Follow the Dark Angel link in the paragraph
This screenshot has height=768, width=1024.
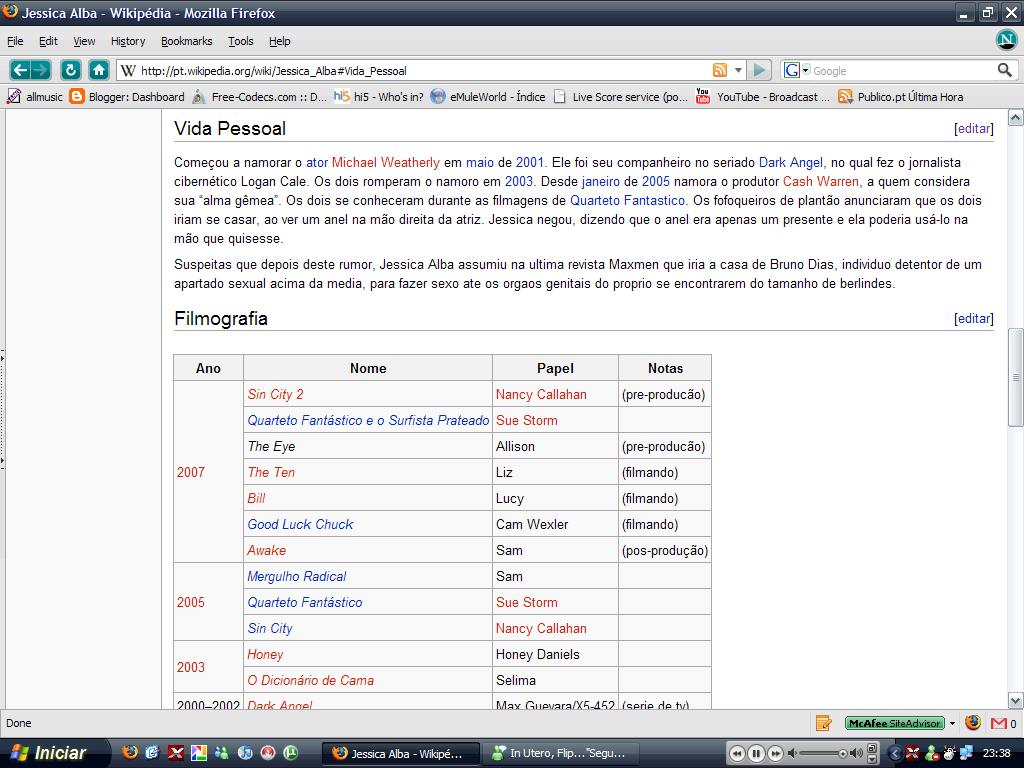[x=790, y=163]
